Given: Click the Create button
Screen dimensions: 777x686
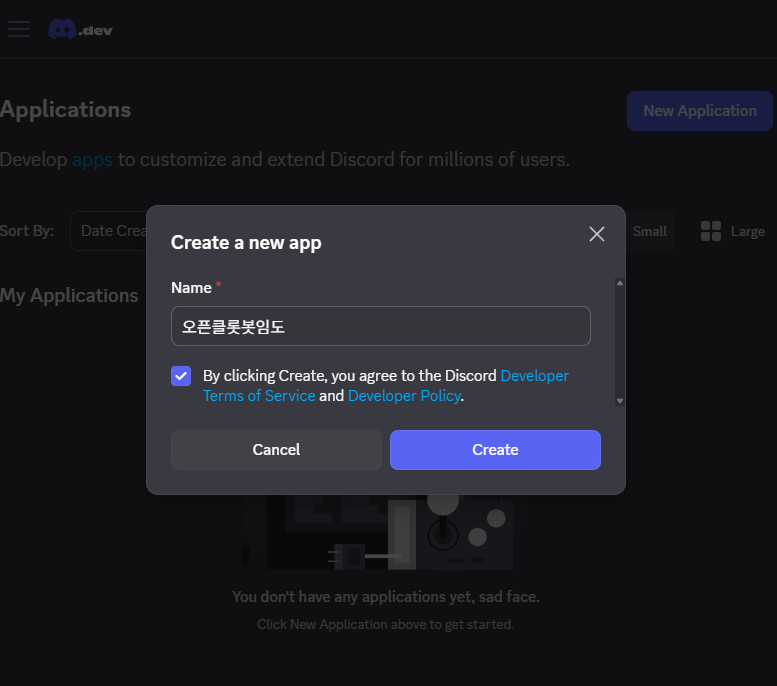Looking at the screenshot, I should (495, 450).
